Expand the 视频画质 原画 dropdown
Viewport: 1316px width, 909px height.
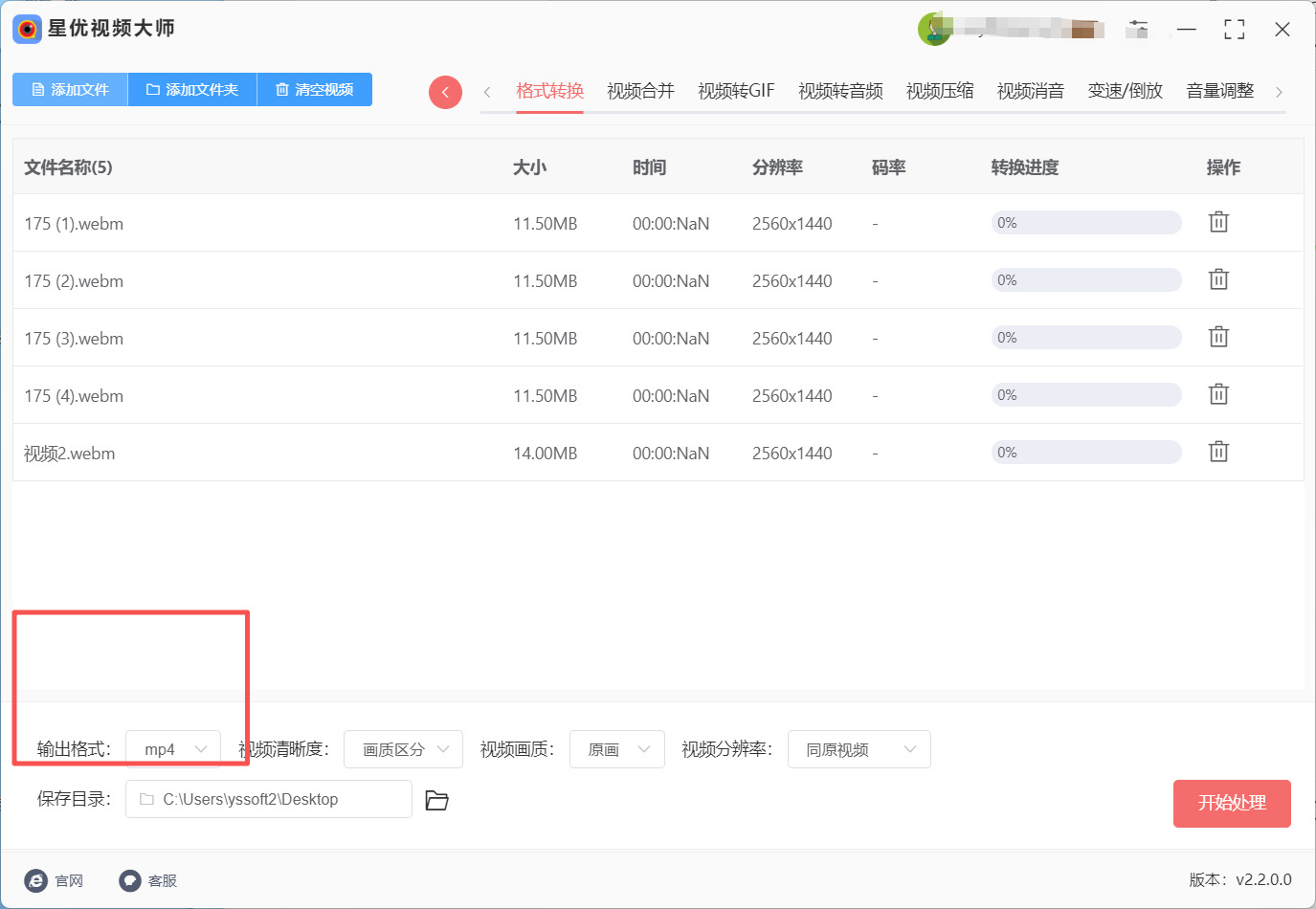coord(617,749)
